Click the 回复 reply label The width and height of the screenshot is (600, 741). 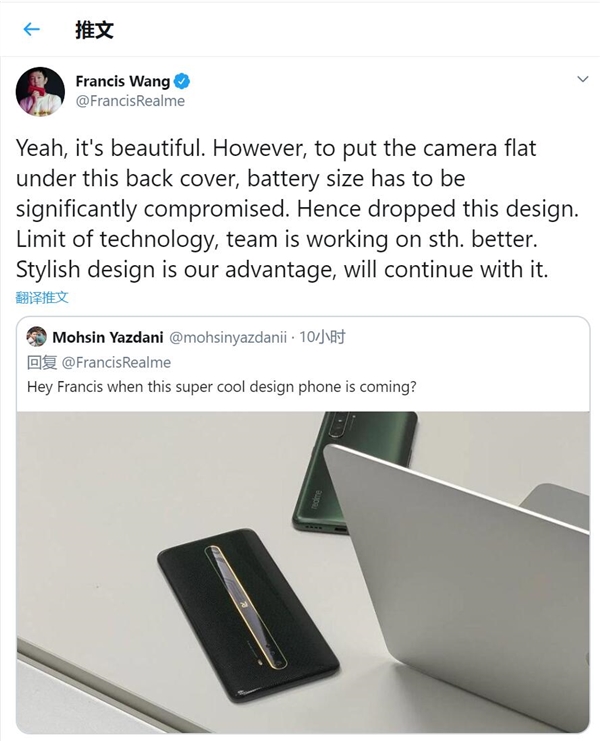tap(42, 362)
